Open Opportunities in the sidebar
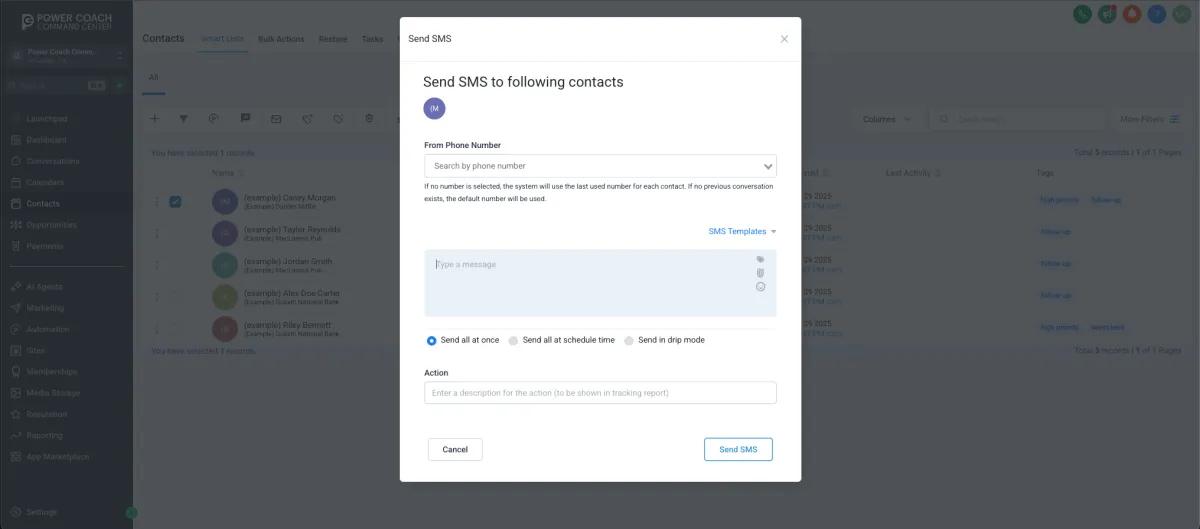 coord(51,225)
